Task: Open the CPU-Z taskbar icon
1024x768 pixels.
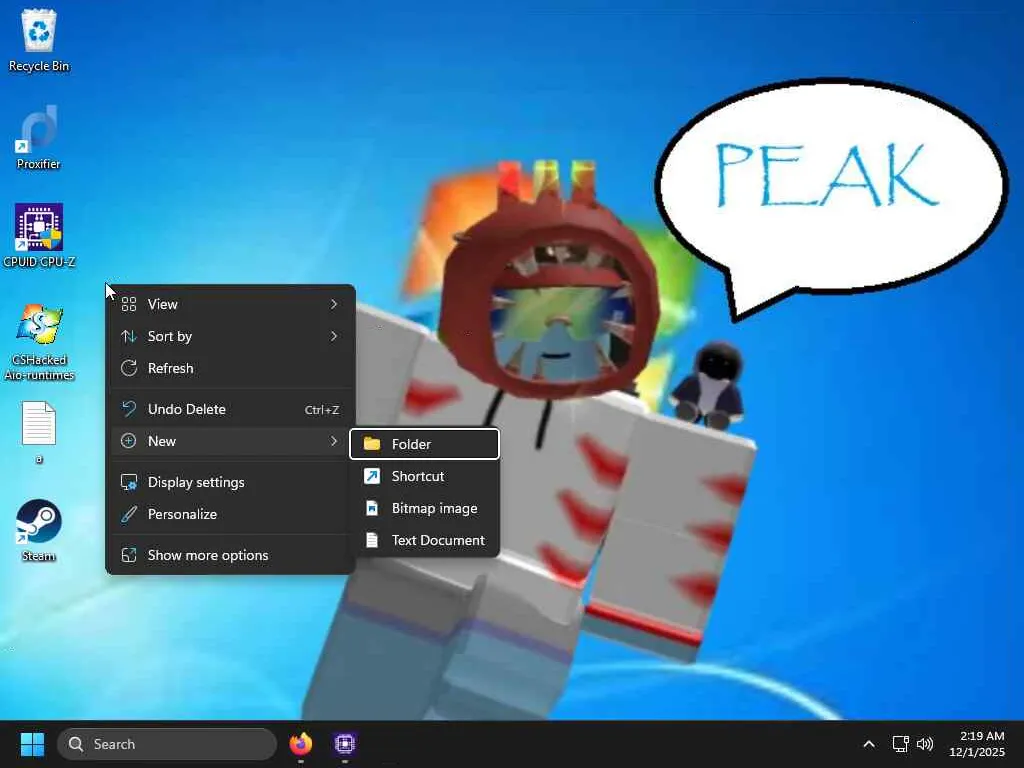Action: point(345,744)
